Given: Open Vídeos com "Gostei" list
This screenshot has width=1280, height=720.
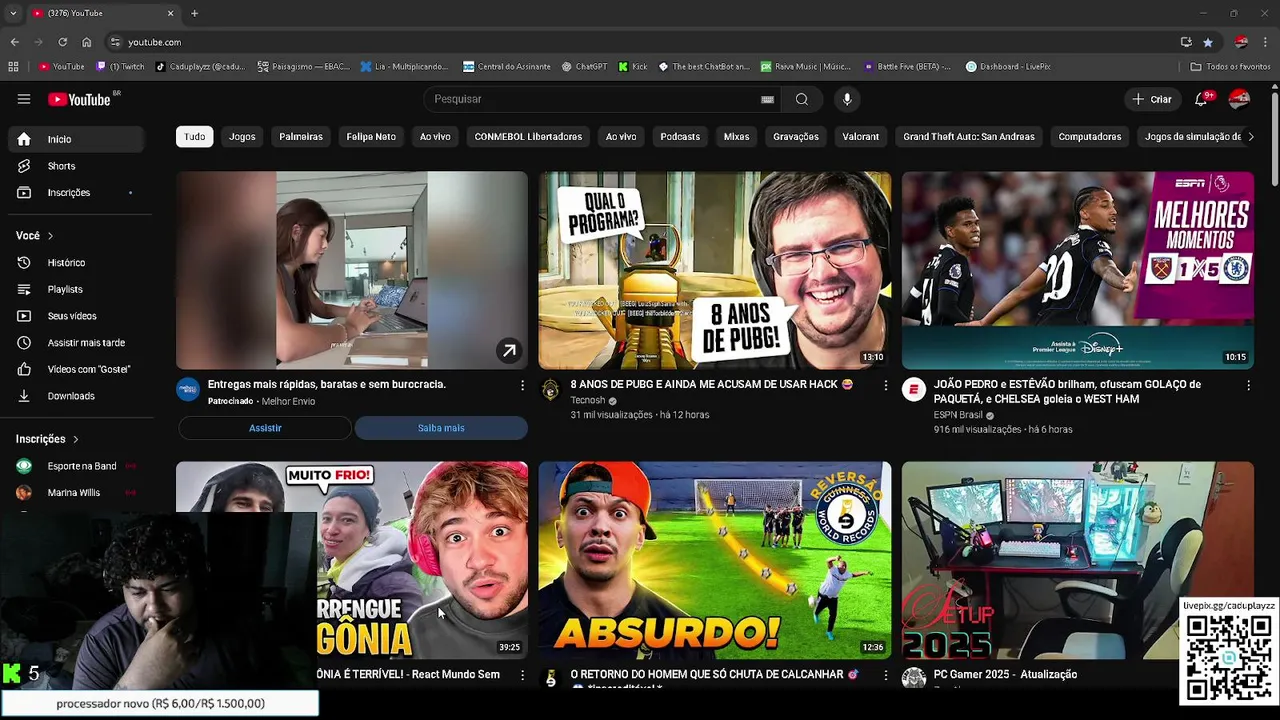Looking at the screenshot, I should click(x=76, y=369).
